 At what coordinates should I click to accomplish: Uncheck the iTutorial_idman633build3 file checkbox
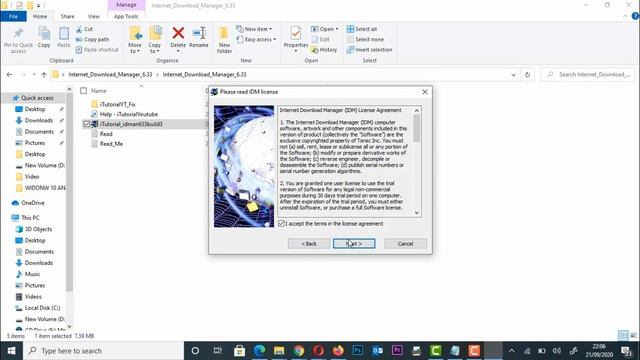(x=86, y=124)
